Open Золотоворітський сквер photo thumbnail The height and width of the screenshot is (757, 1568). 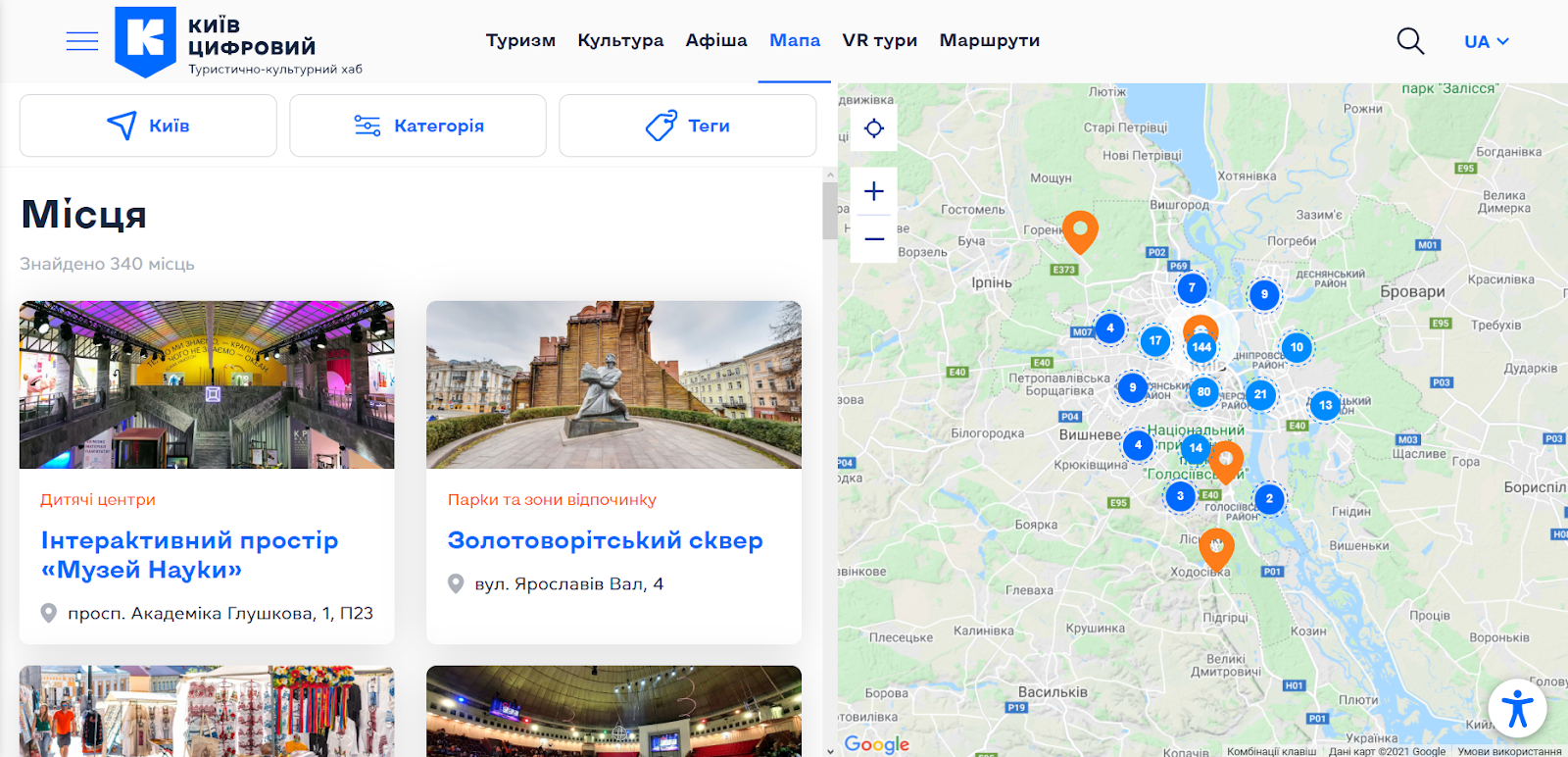[x=613, y=384]
